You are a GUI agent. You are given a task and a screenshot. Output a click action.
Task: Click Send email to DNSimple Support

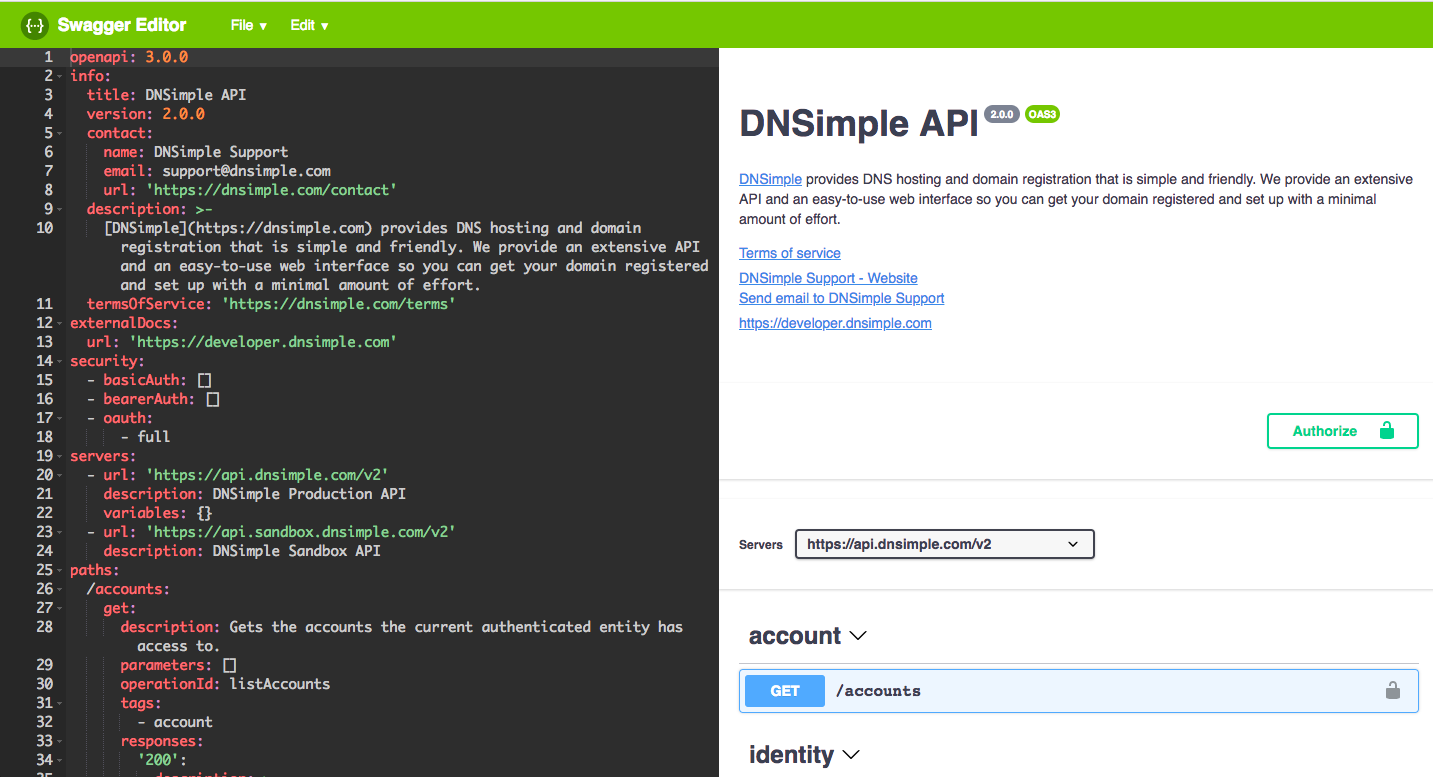tap(842, 298)
